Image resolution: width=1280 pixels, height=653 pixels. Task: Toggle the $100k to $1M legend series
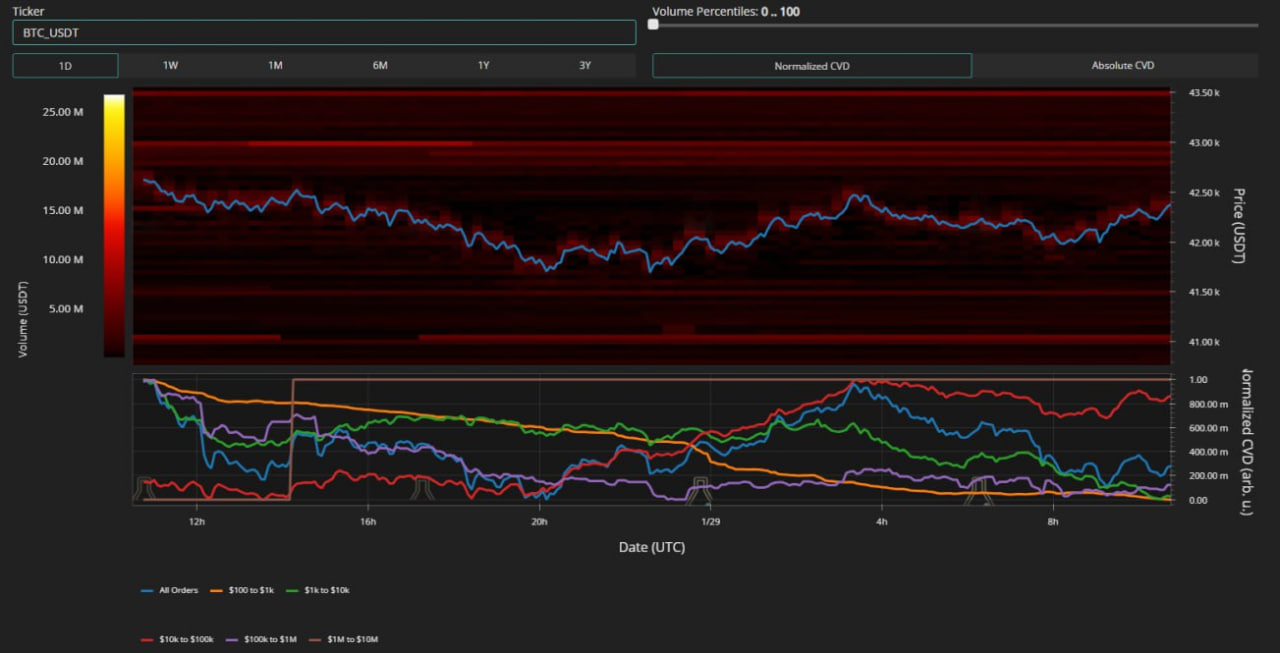[260, 638]
